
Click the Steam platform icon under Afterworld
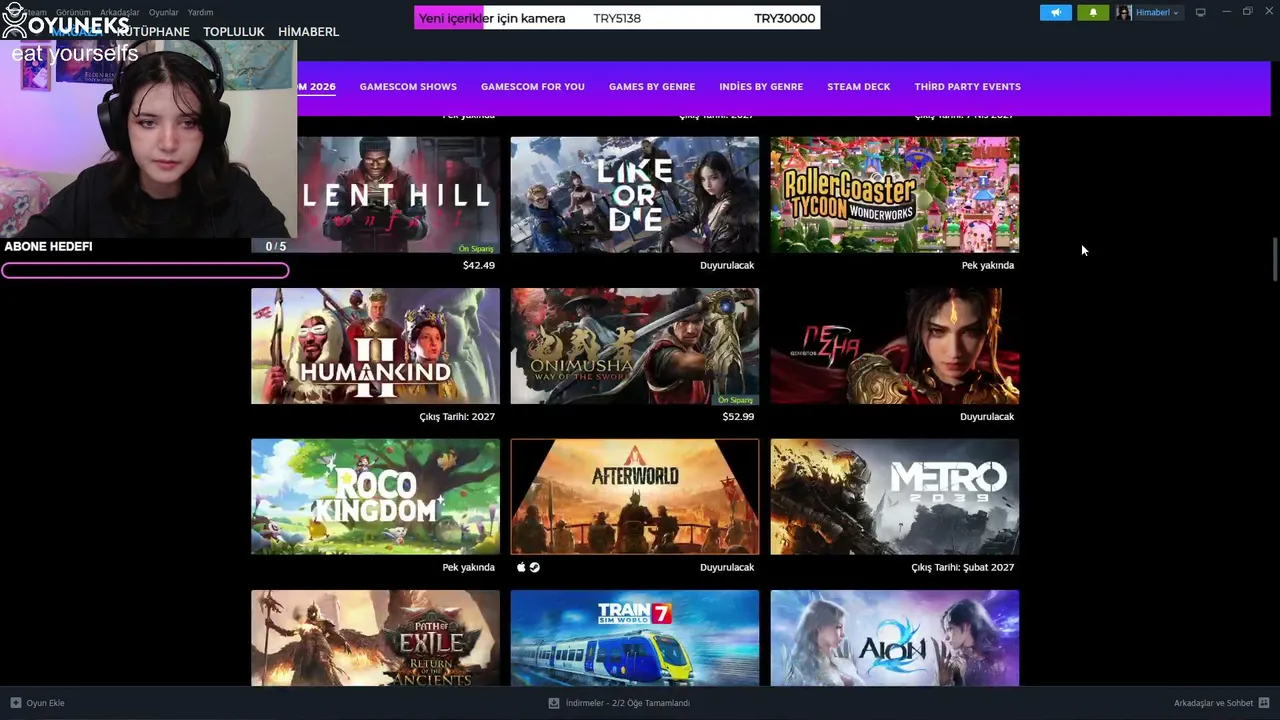click(534, 567)
